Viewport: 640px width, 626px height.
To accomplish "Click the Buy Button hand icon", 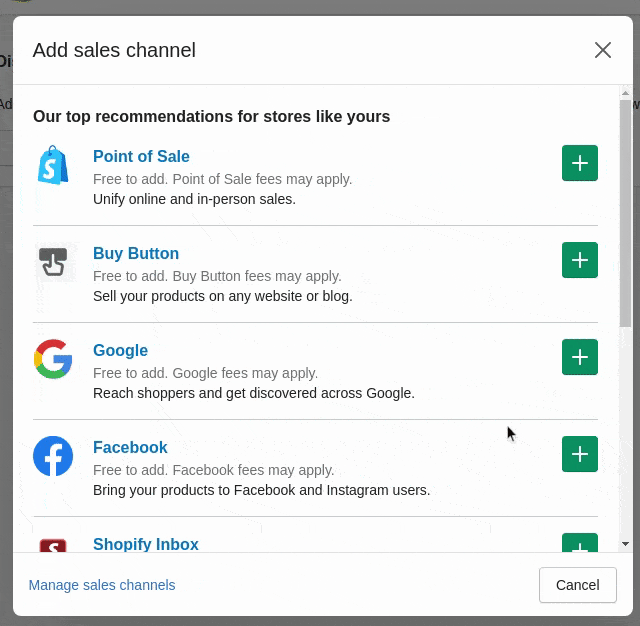I will 53,262.
